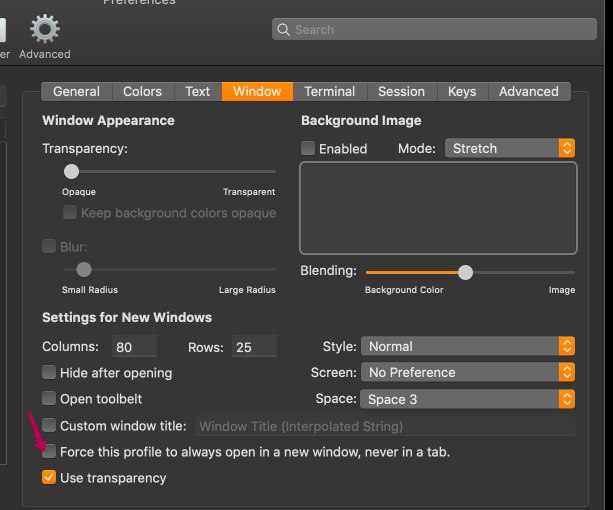Open the Screen No Preference dropdown
613x510 pixels.
[468, 372]
